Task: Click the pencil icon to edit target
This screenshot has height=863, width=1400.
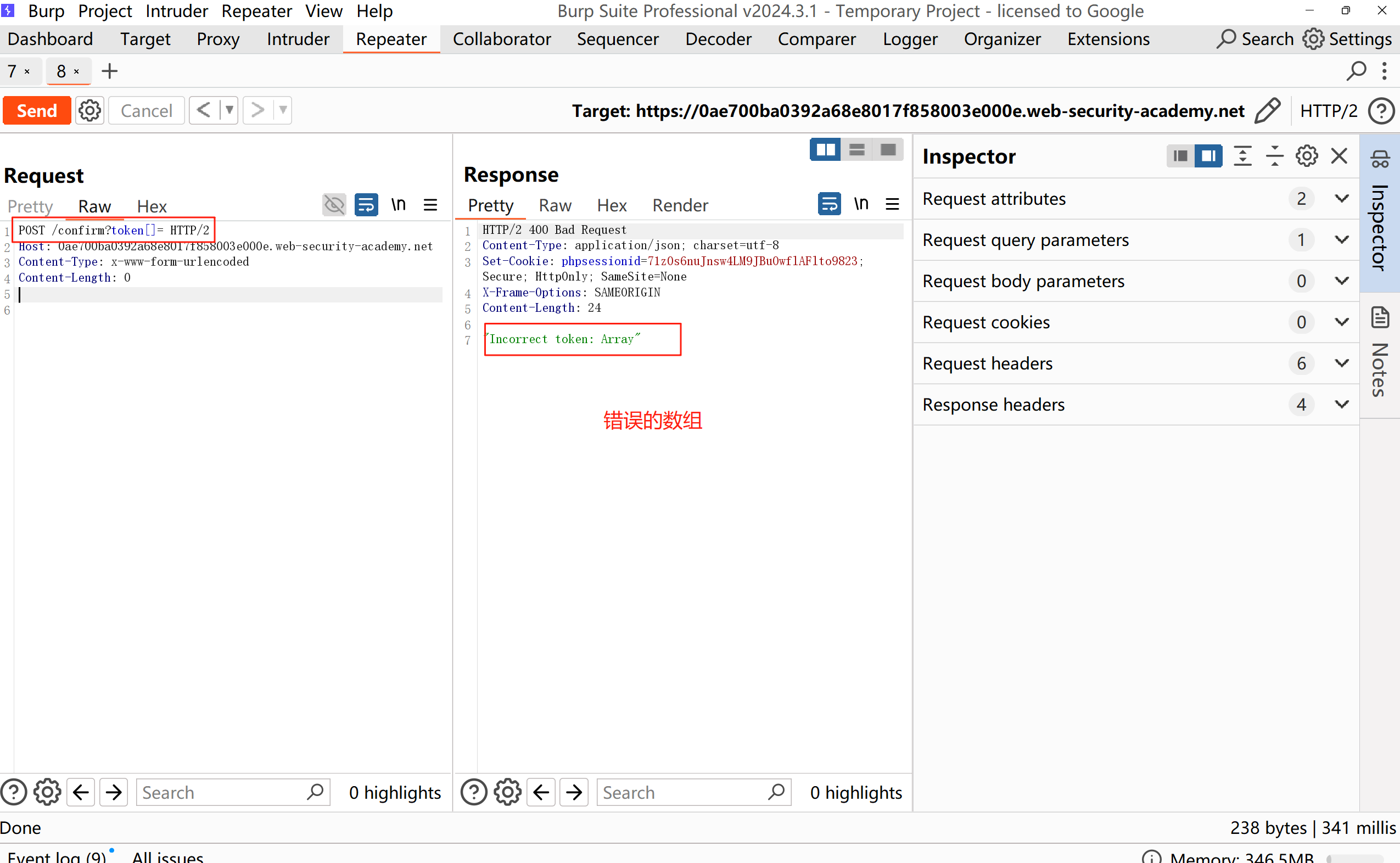Action: click(x=1268, y=111)
